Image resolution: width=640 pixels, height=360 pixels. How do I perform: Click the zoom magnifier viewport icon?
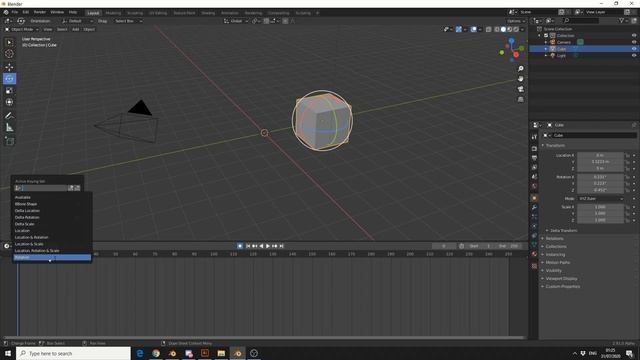coord(520,69)
